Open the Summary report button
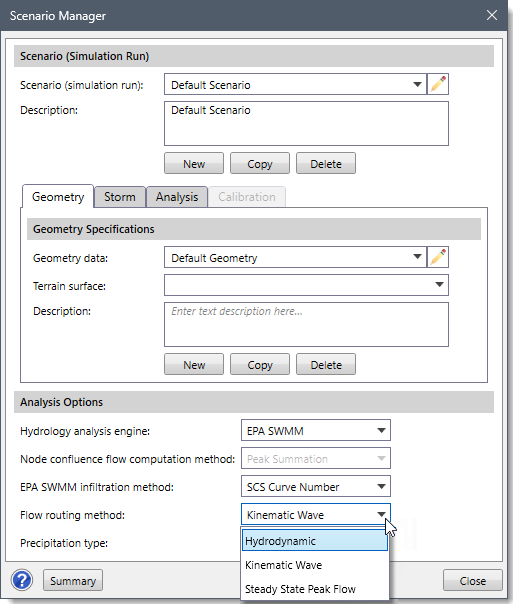 pyautogui.click(x=73, y=581)
